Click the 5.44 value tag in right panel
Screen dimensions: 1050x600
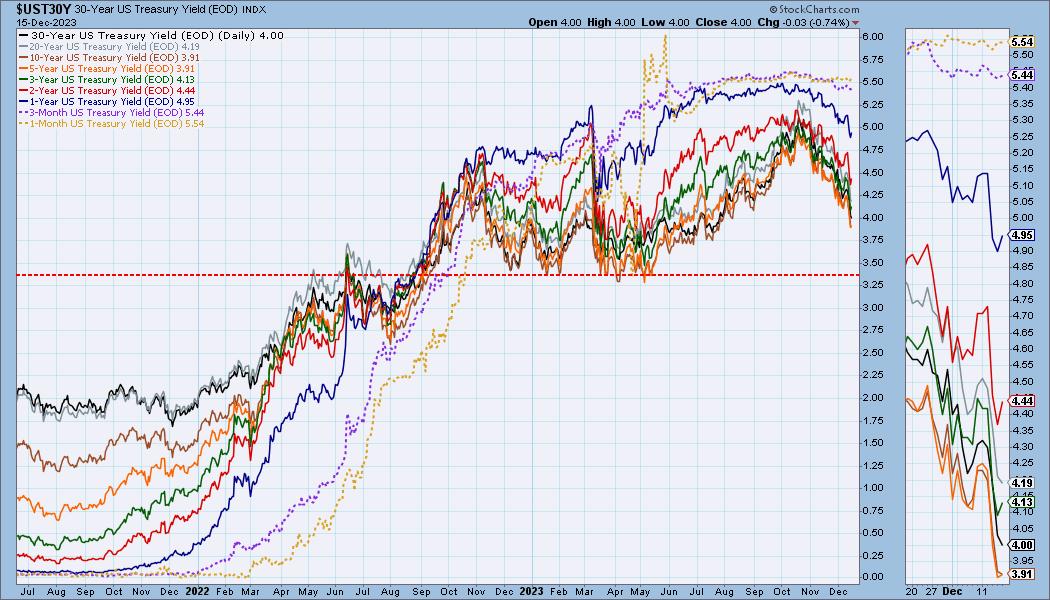(x=1022, y=75)
